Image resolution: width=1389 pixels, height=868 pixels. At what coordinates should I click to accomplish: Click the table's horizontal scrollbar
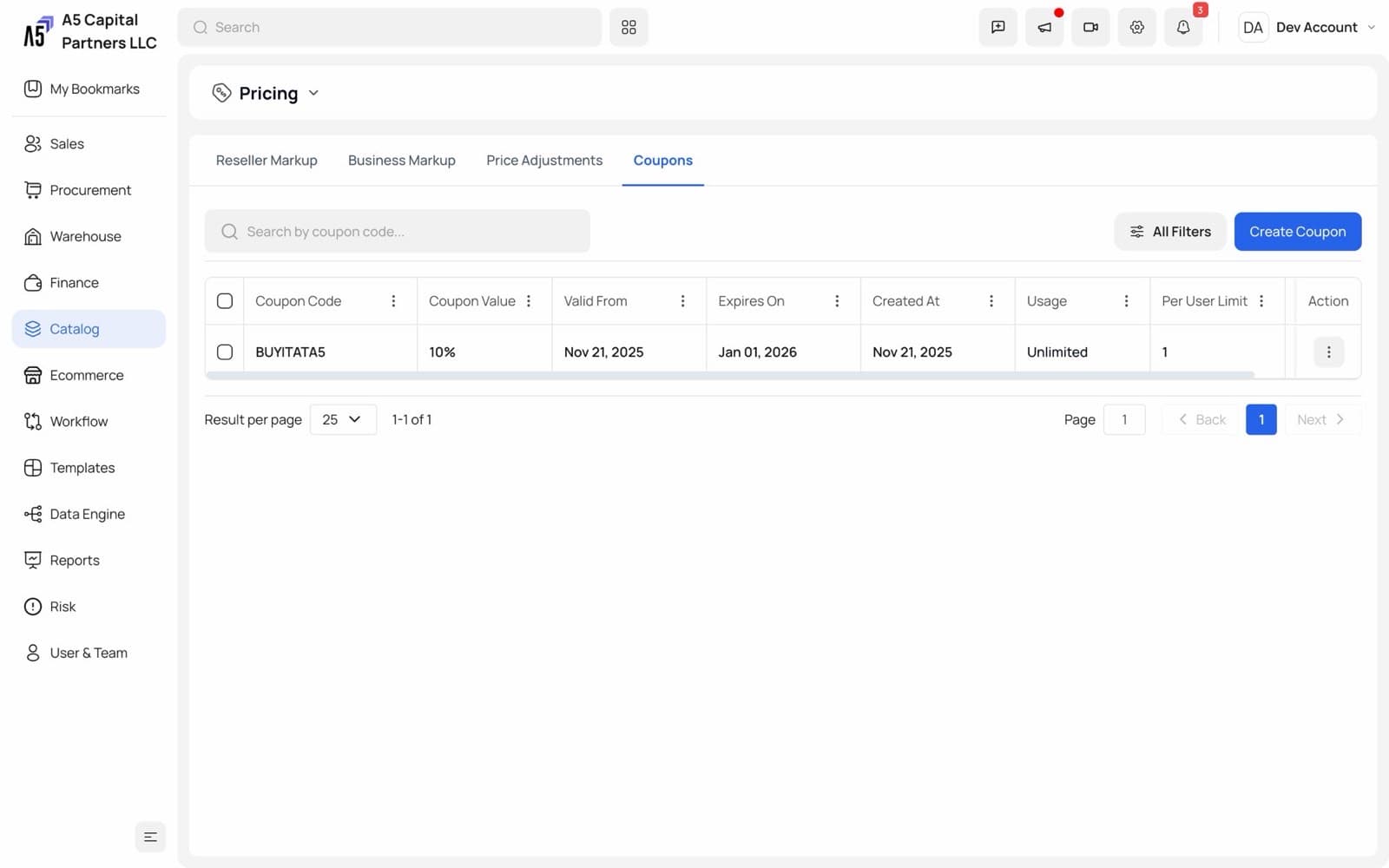[729, 375]
